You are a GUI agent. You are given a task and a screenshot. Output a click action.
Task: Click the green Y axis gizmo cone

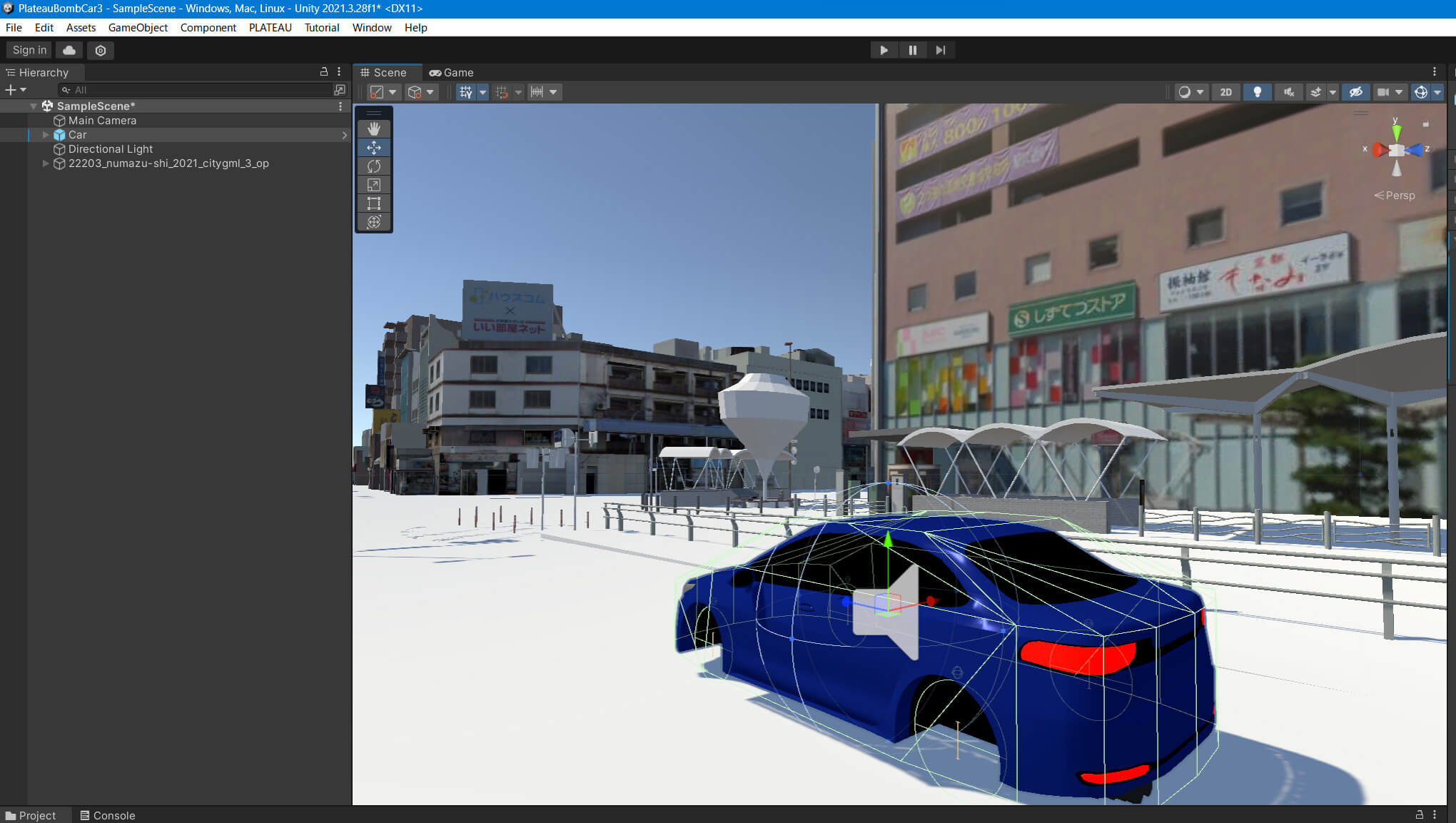(1396, 132)
